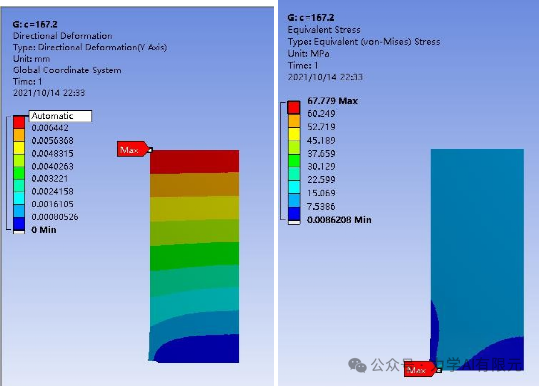The height and width of the screenshot is (387, 540).
Task: Click the green swatch beside 0.003221
Action: tap(19, 173)
